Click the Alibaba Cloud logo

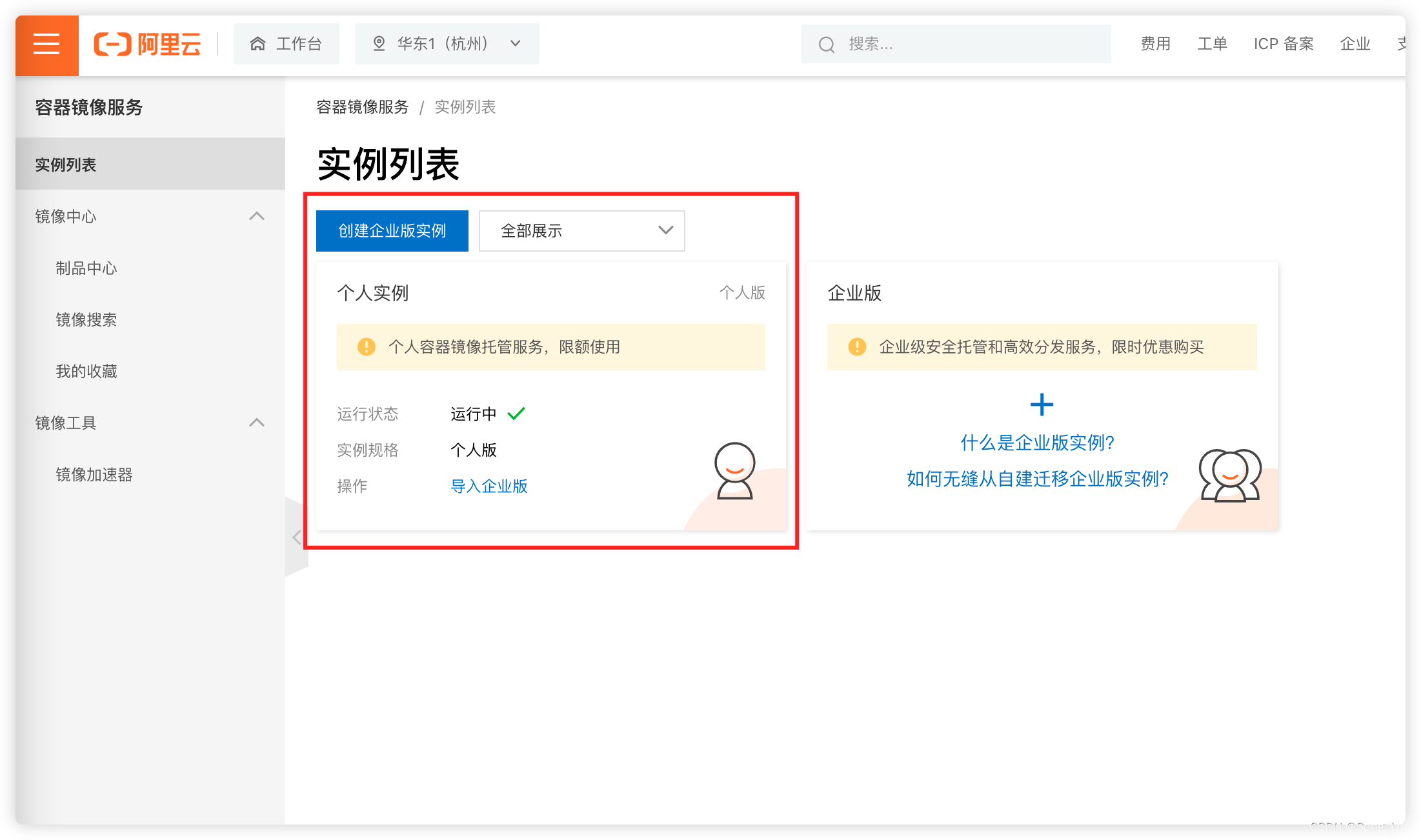[x=147, y=44]
